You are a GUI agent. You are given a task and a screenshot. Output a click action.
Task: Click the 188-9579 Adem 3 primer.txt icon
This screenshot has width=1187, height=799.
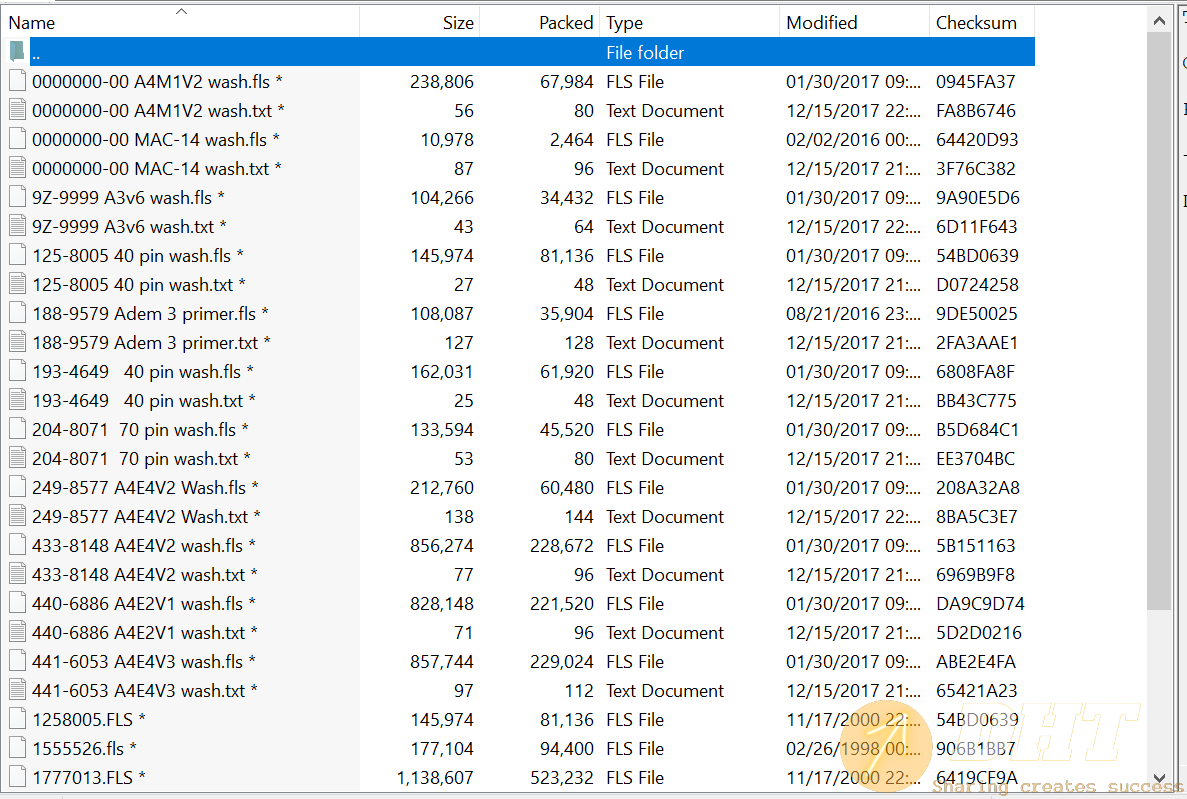click(x=17, y=342)
